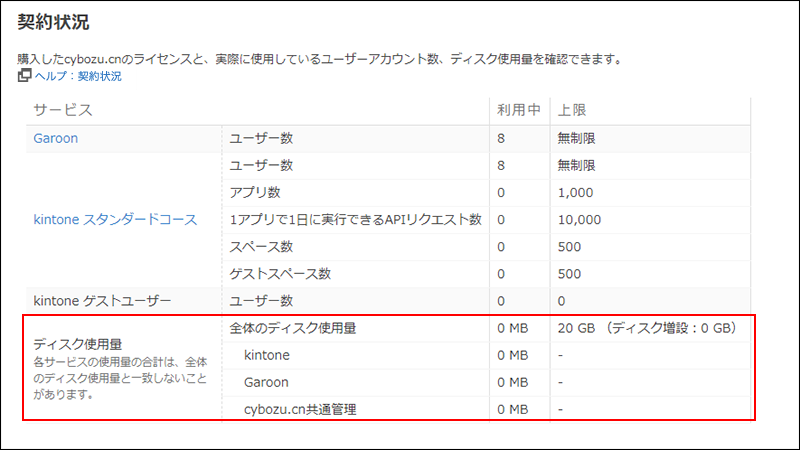Click the 上限 column header
The height and width of the screenshot is (450, 800).
(572, 109)
